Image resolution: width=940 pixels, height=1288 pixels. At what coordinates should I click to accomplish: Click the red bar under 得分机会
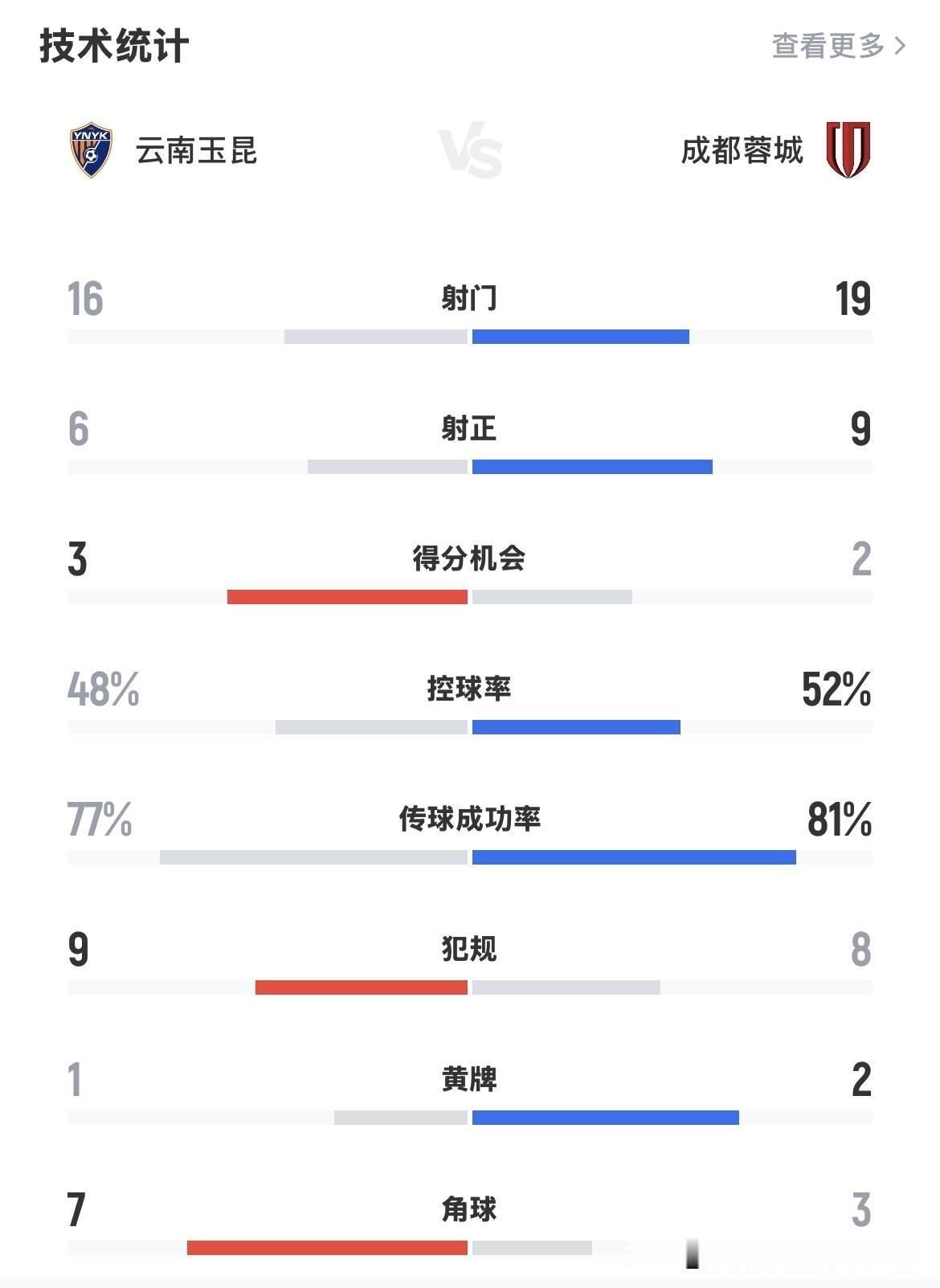click(347, 597)
